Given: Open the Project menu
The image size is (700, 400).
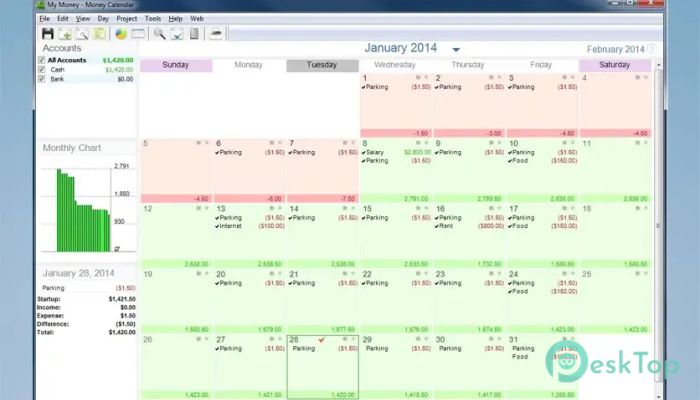Looking at the screenshot, I should tap(127, 18).
